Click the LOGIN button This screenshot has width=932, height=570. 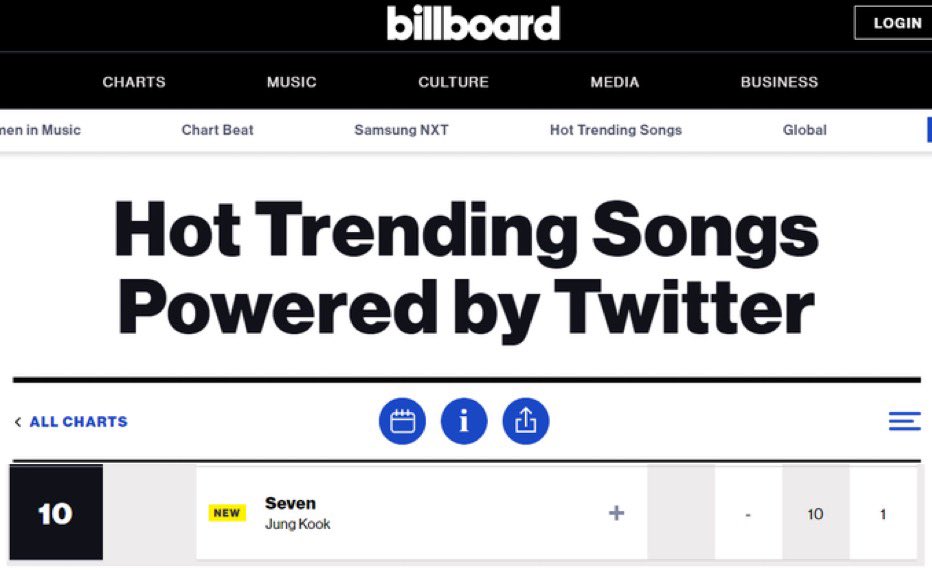(897, 23)
